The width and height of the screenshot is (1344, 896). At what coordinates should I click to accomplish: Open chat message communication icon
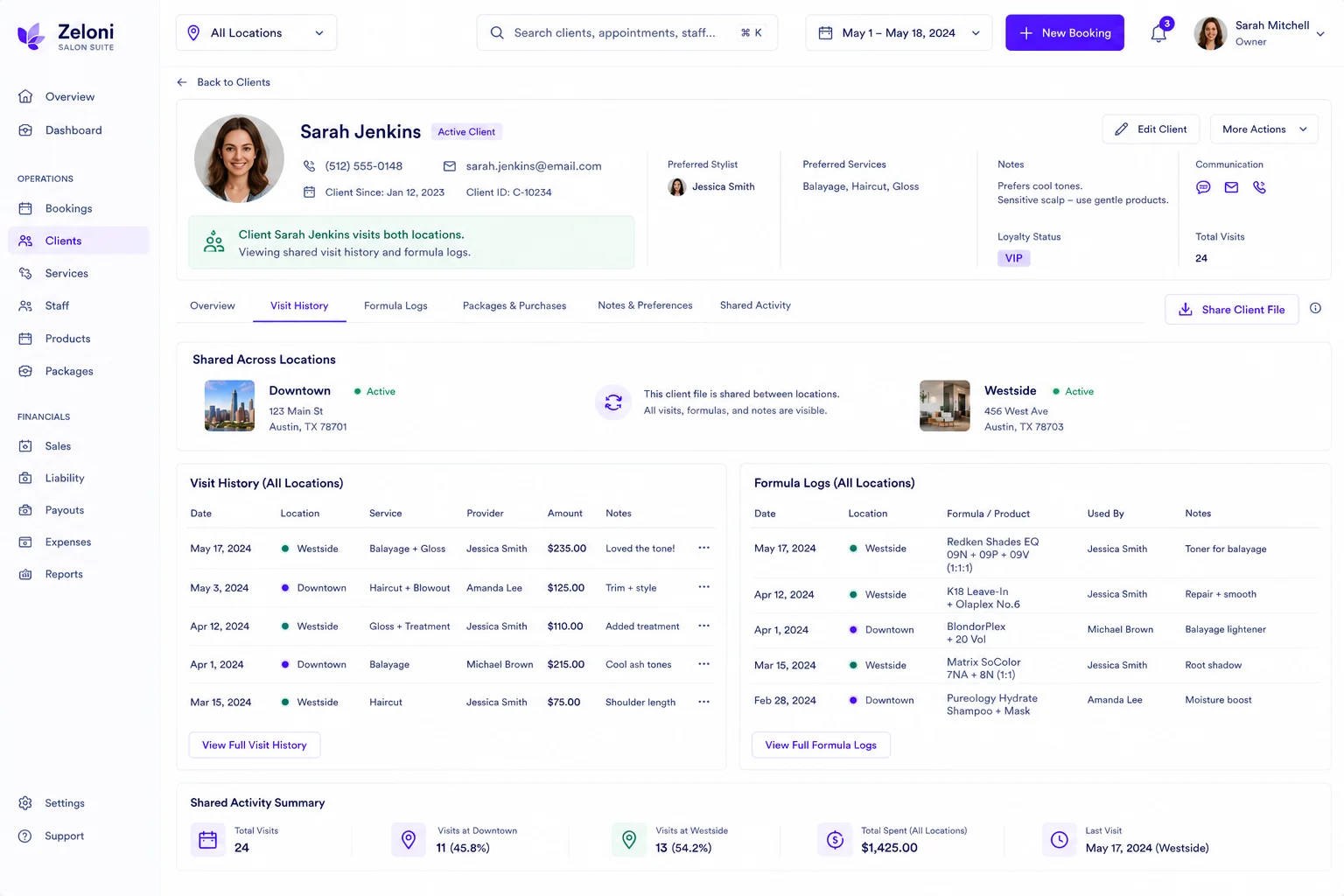tap(1203, 187)
